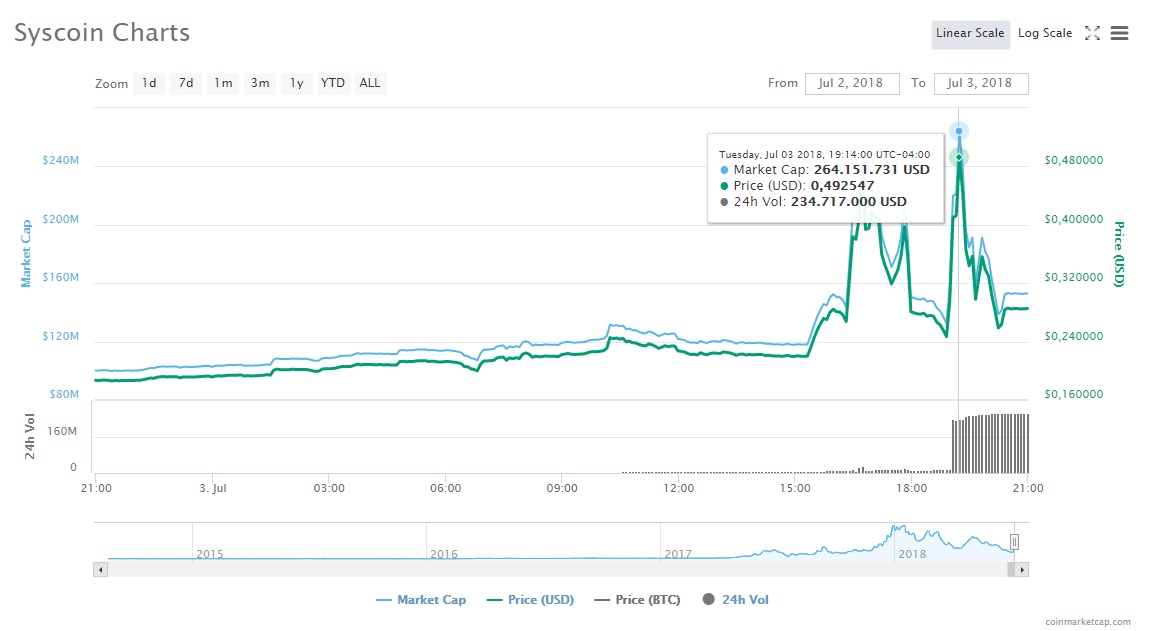This screenshot has height=631, width=1161.
Task: Click 2017 in the navigator timeline
Action: tap(677, 554)
